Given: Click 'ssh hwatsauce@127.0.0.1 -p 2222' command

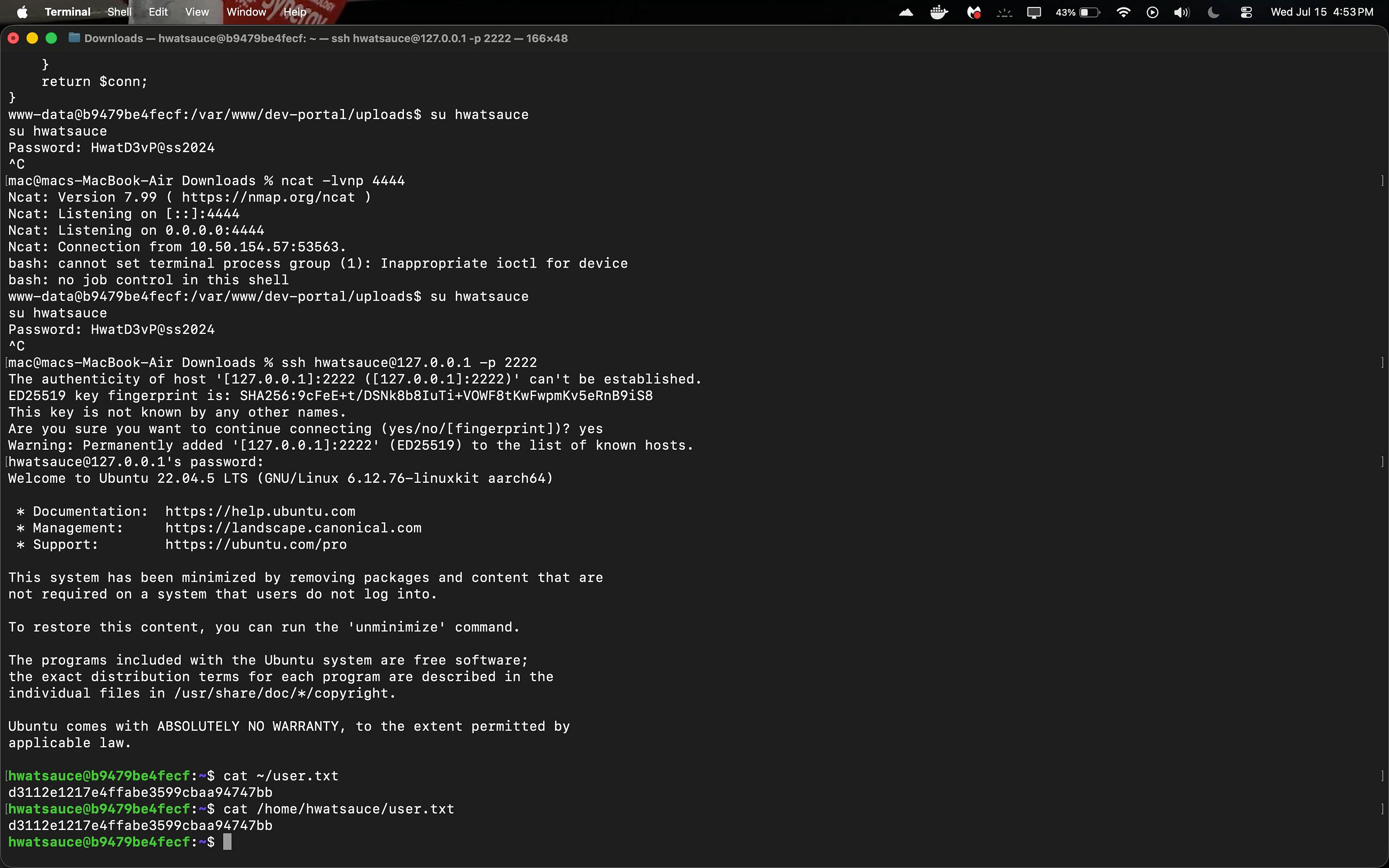Looking at the screenshot, I should point(409,363).
